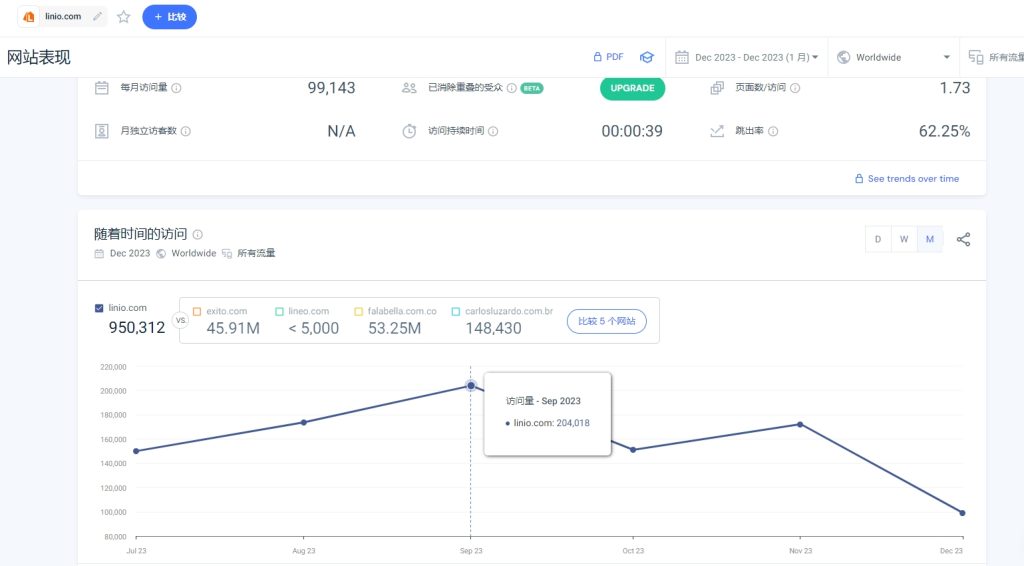Click the 950,312 total visits value

coord(136,328)
